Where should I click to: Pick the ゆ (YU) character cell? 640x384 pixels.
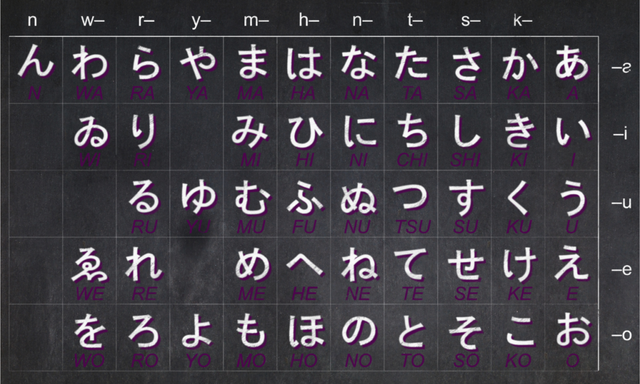(197, 204)
